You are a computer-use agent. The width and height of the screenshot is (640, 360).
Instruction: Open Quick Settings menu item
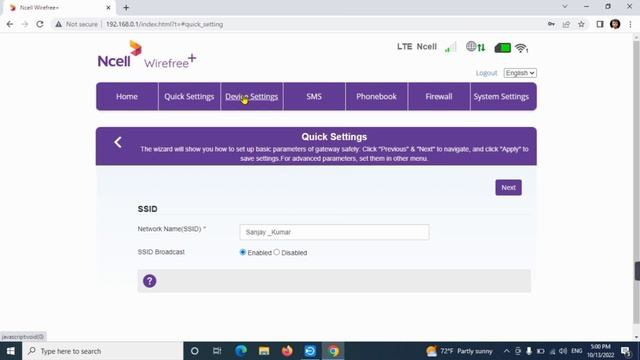pos(189,96)
